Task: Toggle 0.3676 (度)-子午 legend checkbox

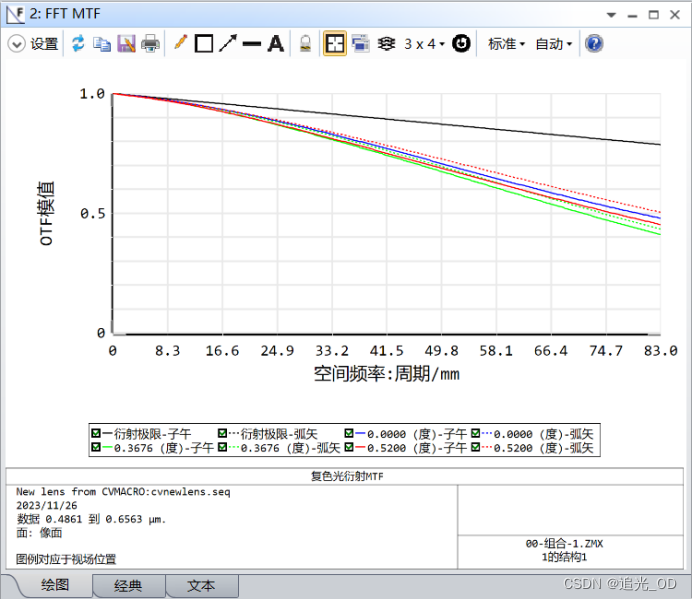Action: pyautogui.click(x=95, y=447)
